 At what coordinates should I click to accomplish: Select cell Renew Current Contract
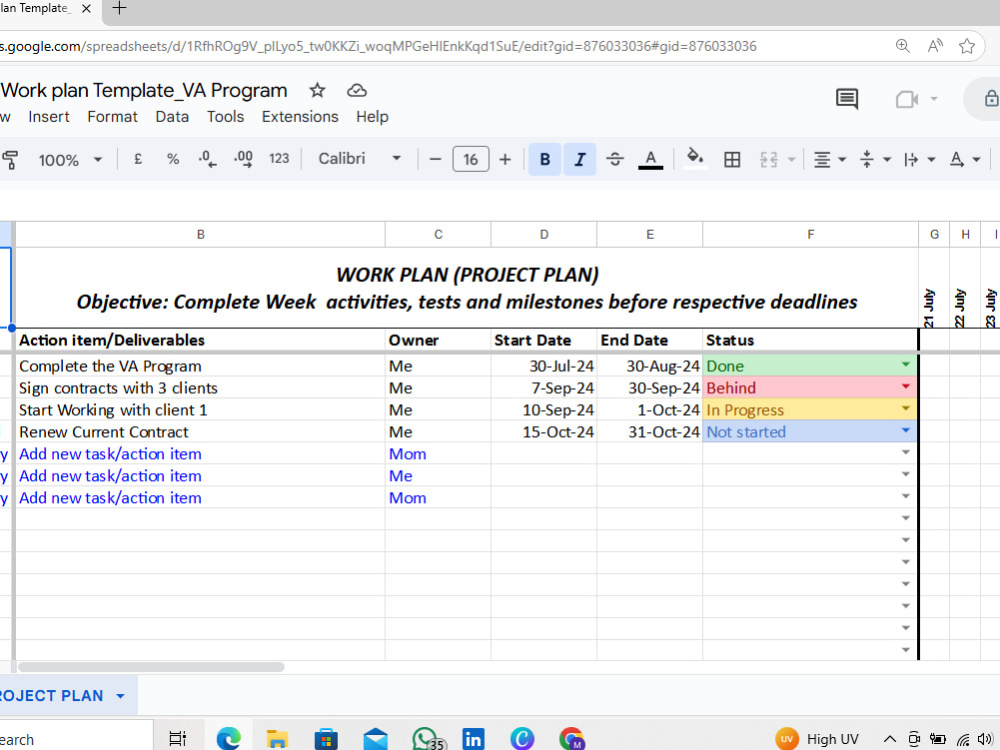[x=200, y=432]
